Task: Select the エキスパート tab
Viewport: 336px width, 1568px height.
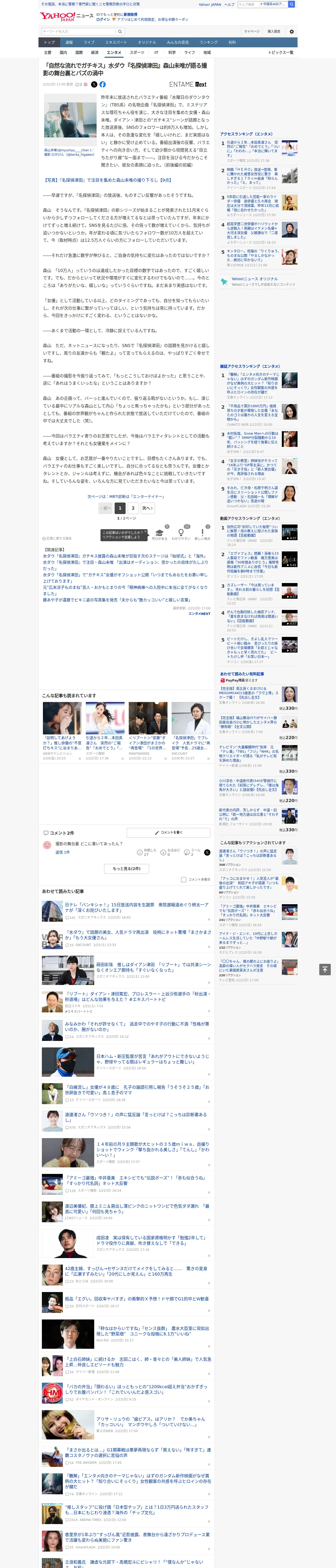Action: click(x=116, y=42)
